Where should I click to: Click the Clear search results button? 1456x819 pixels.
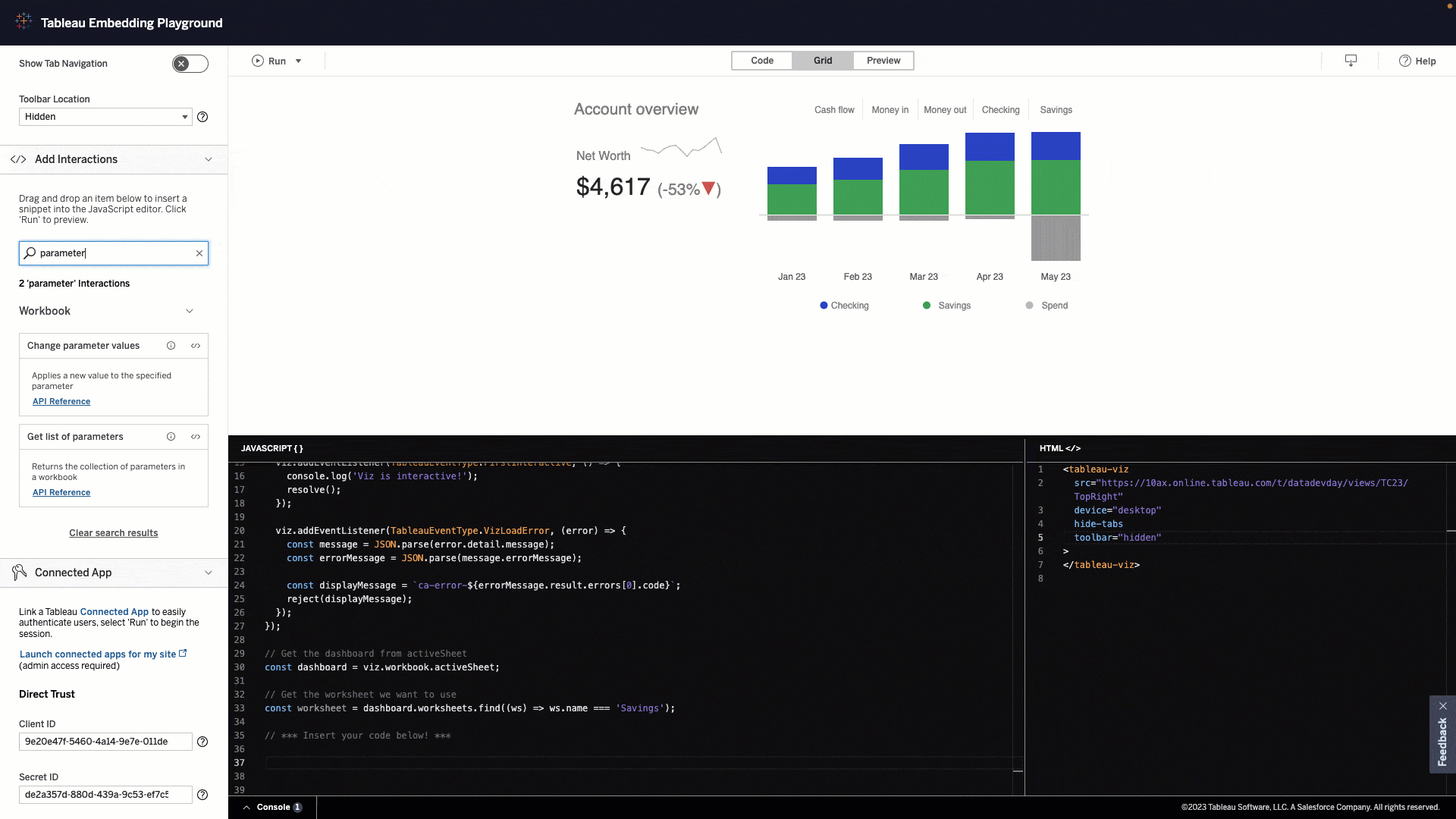113,532
